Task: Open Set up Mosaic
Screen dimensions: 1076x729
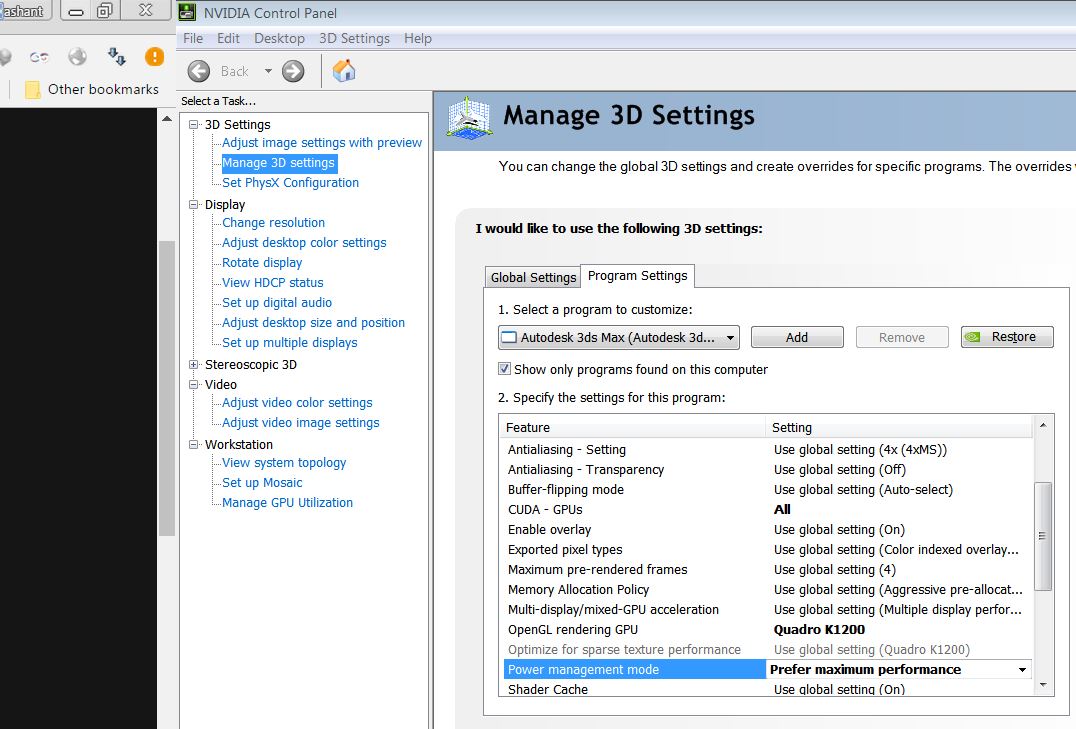Action: pos(262,483)
